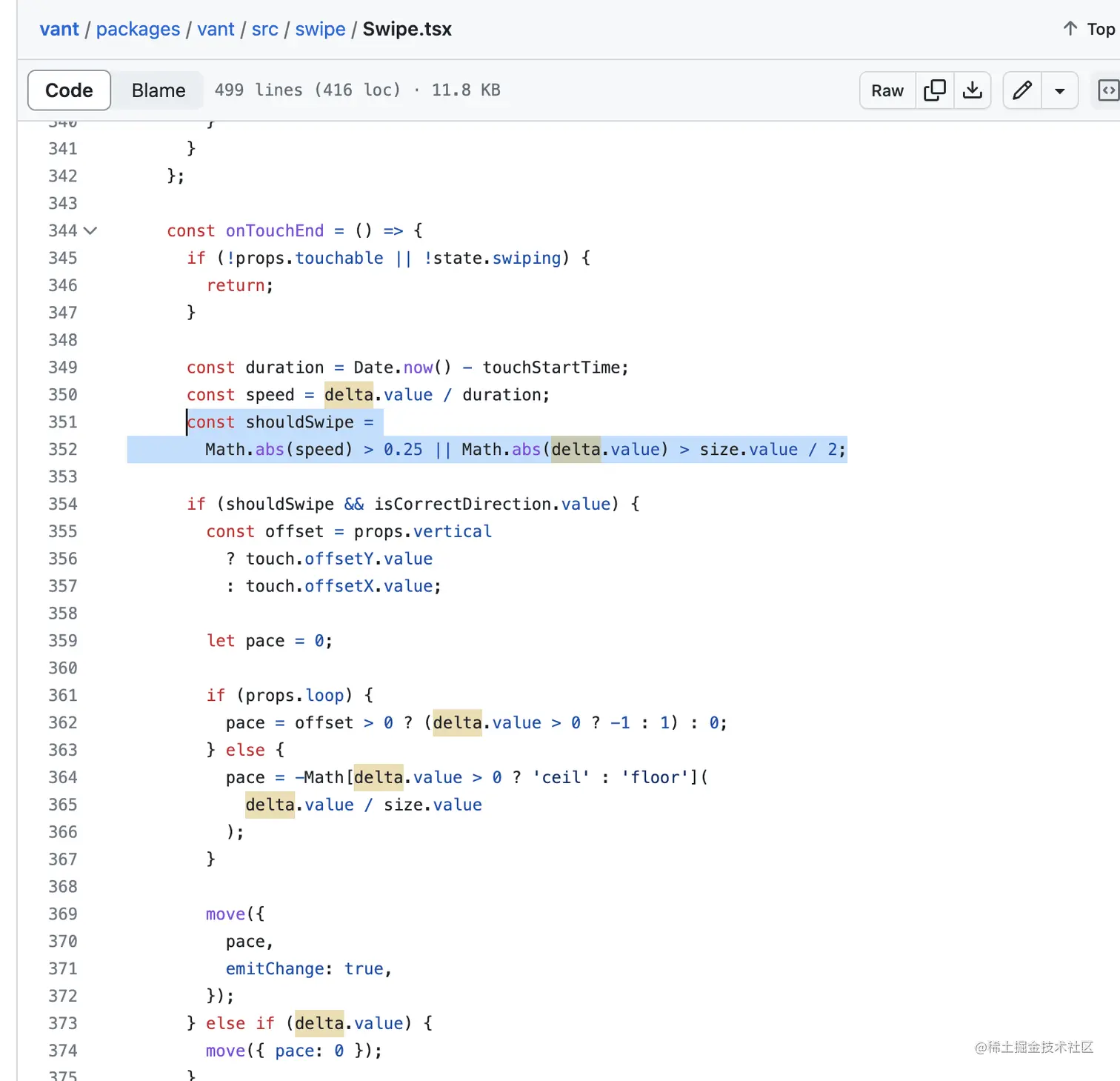The height and width of the screenshot is (1081, 1120).
Task: Open the vant repository root link
Action: tap(59, 29)
